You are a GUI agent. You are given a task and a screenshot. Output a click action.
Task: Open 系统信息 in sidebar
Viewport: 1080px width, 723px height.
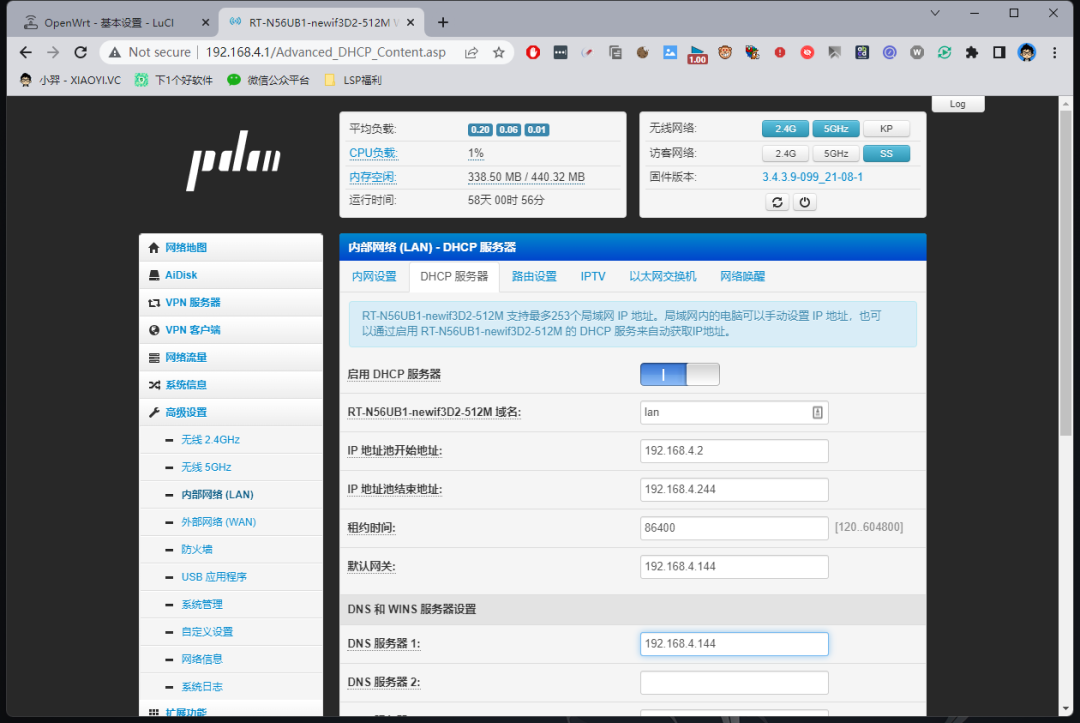point(231,385)
